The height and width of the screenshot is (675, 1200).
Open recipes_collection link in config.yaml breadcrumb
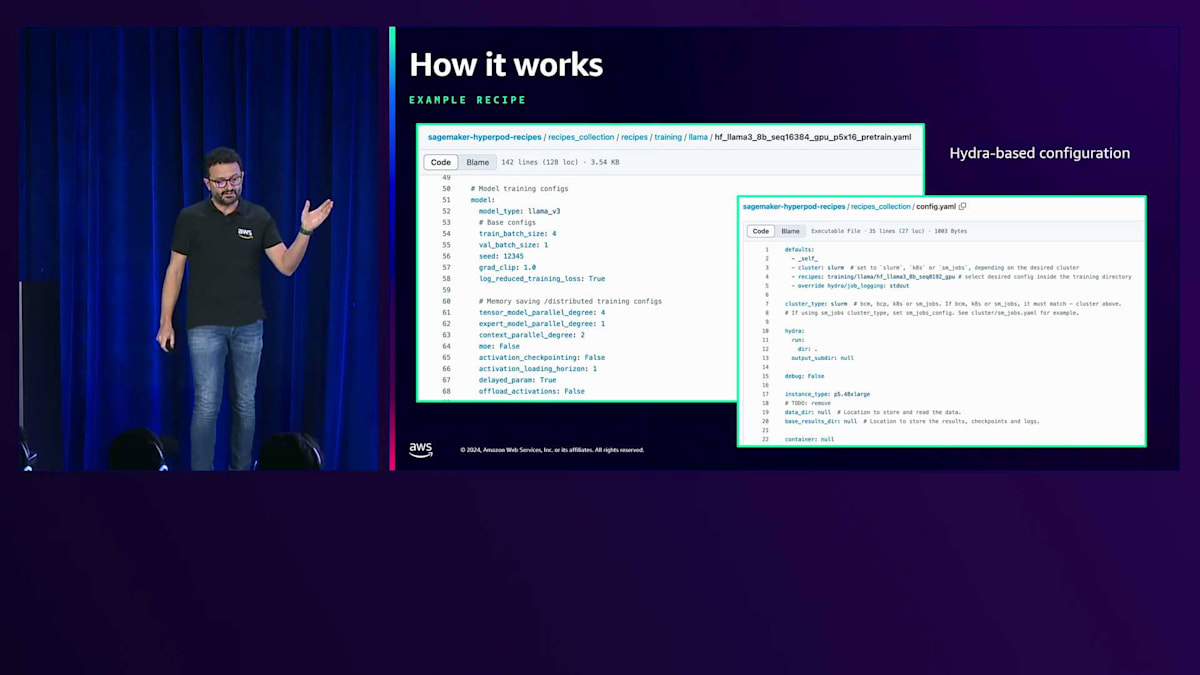(881, 206)
